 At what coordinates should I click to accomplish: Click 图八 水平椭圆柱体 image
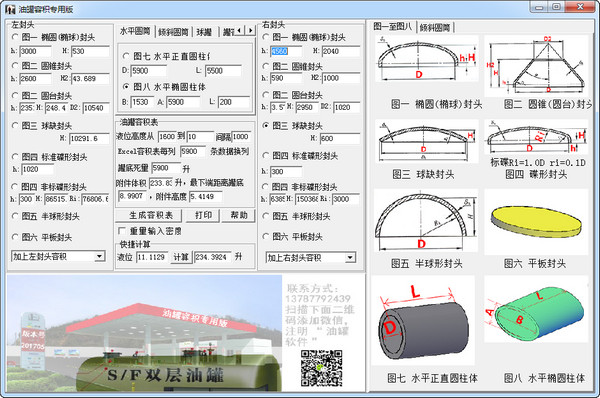click(x=536, y=309)
